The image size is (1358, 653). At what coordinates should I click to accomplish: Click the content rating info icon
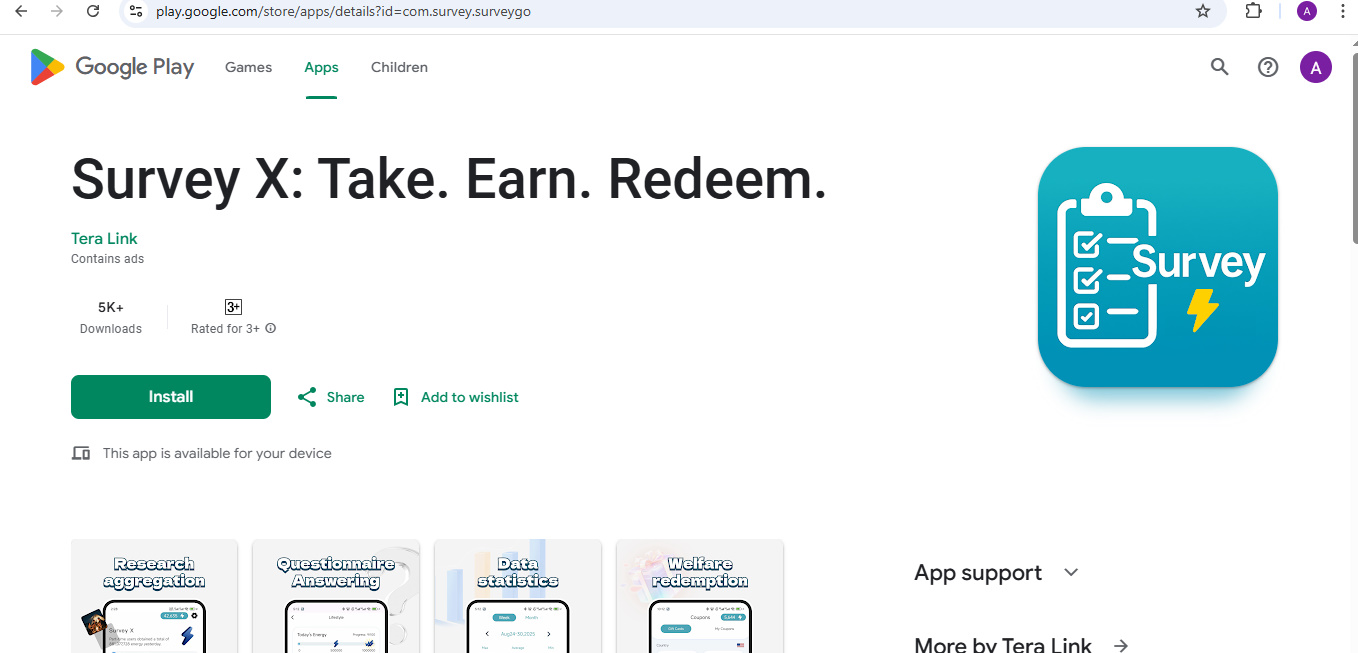271,328
